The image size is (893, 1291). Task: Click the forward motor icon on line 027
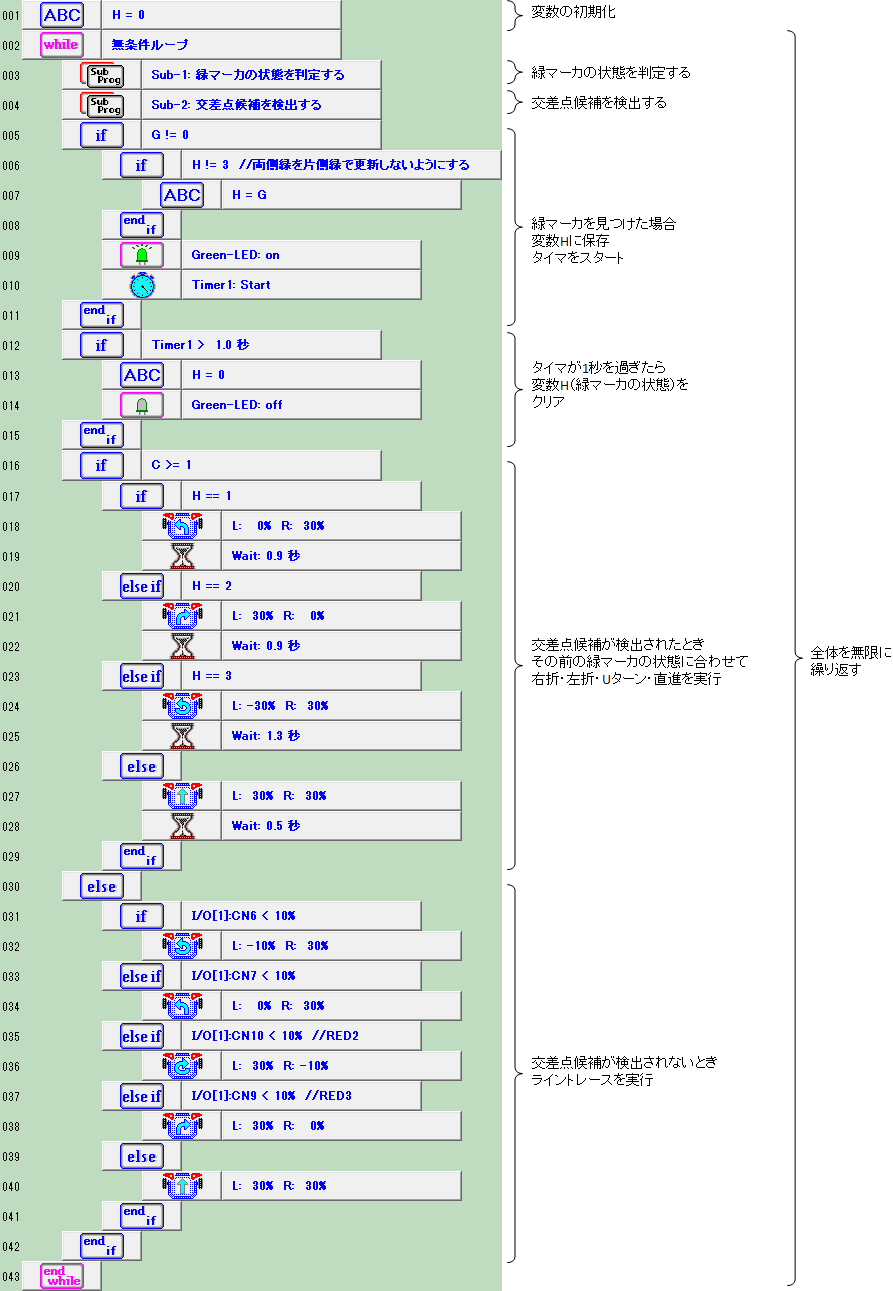pos(182,795)
